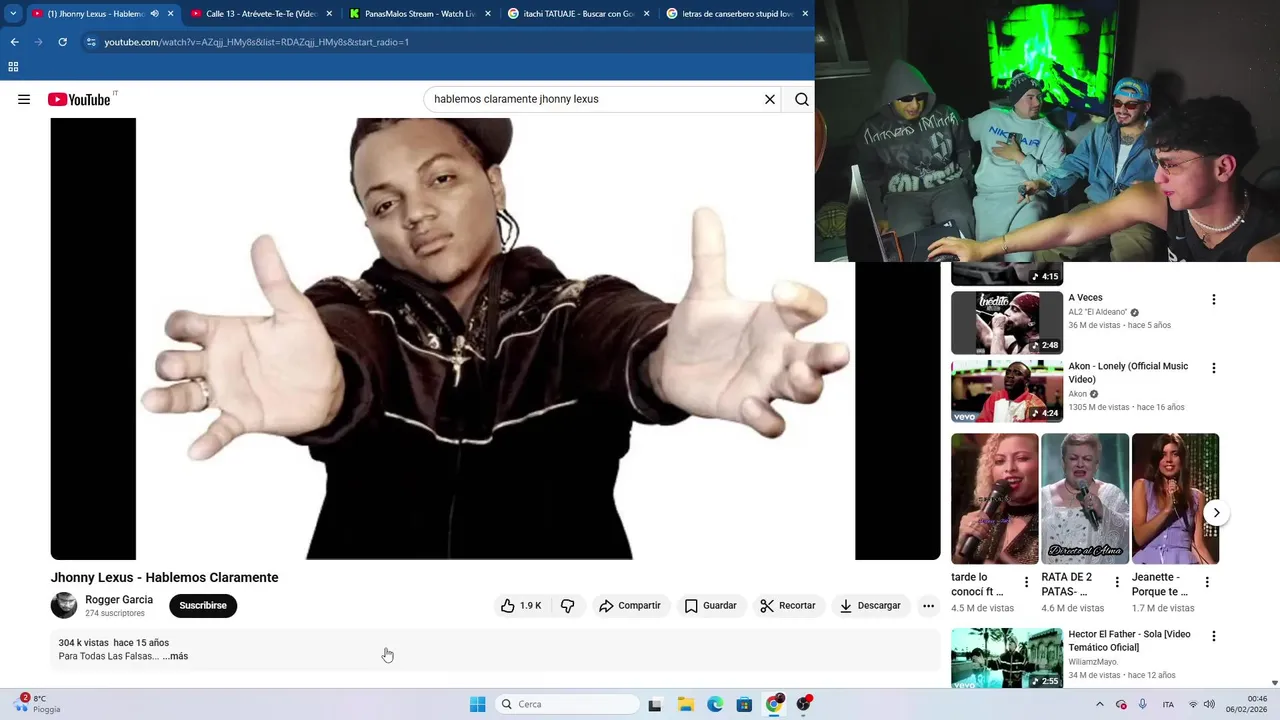This screenshot has width=1280, height=720.
Task: Click the URL address bar text
Action: tap(257, 42)
